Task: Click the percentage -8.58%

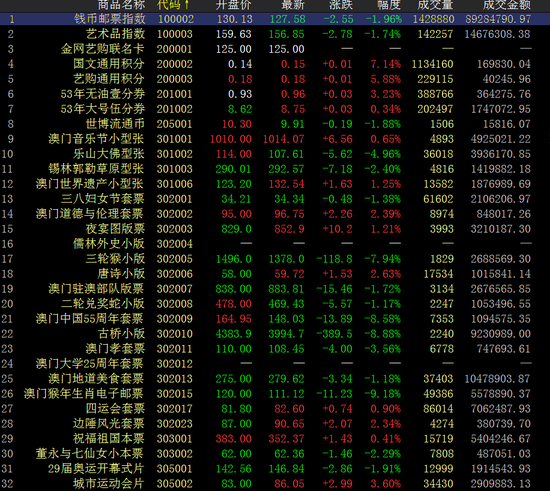Action: [382, 319]
